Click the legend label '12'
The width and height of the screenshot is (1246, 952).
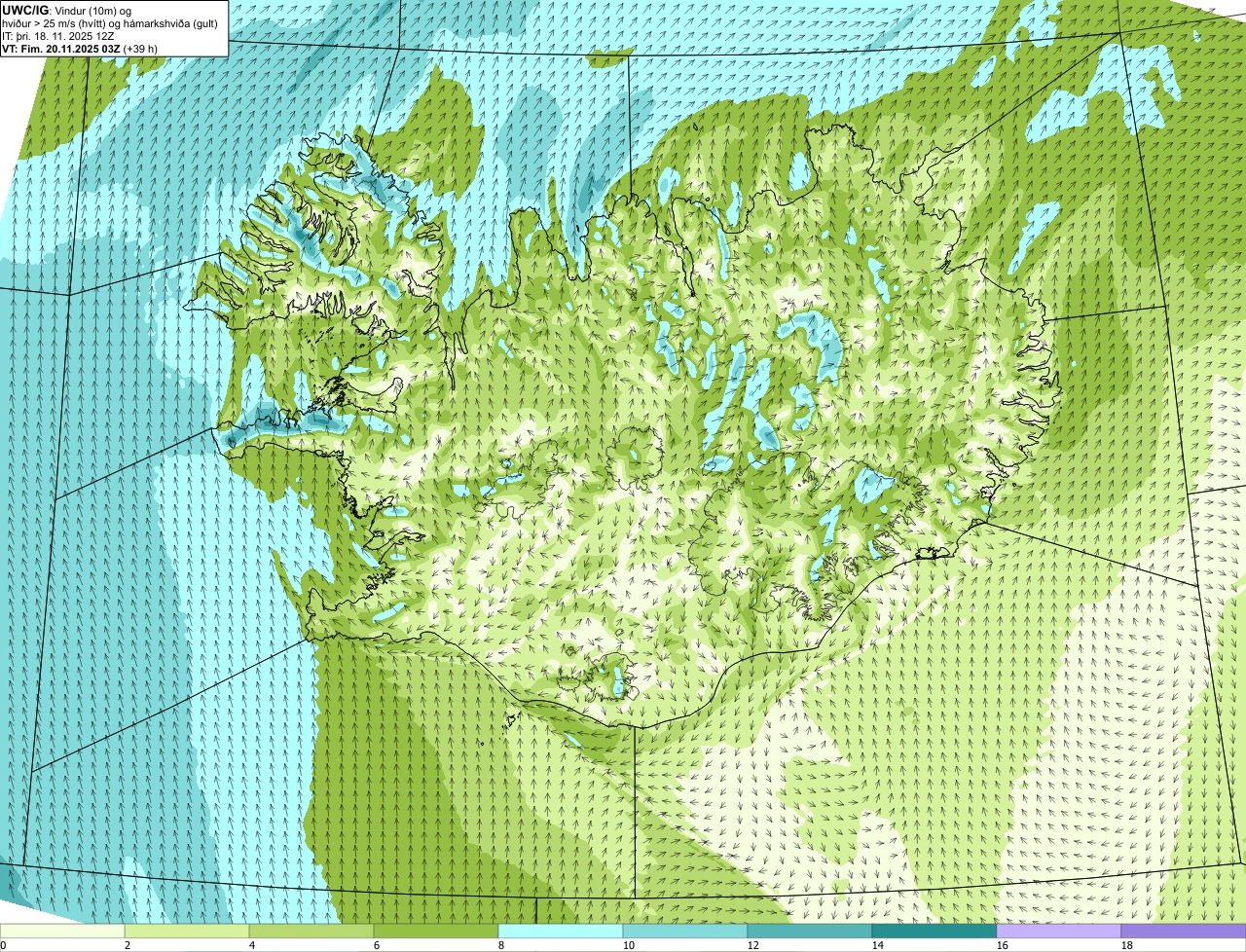point(753,945)
